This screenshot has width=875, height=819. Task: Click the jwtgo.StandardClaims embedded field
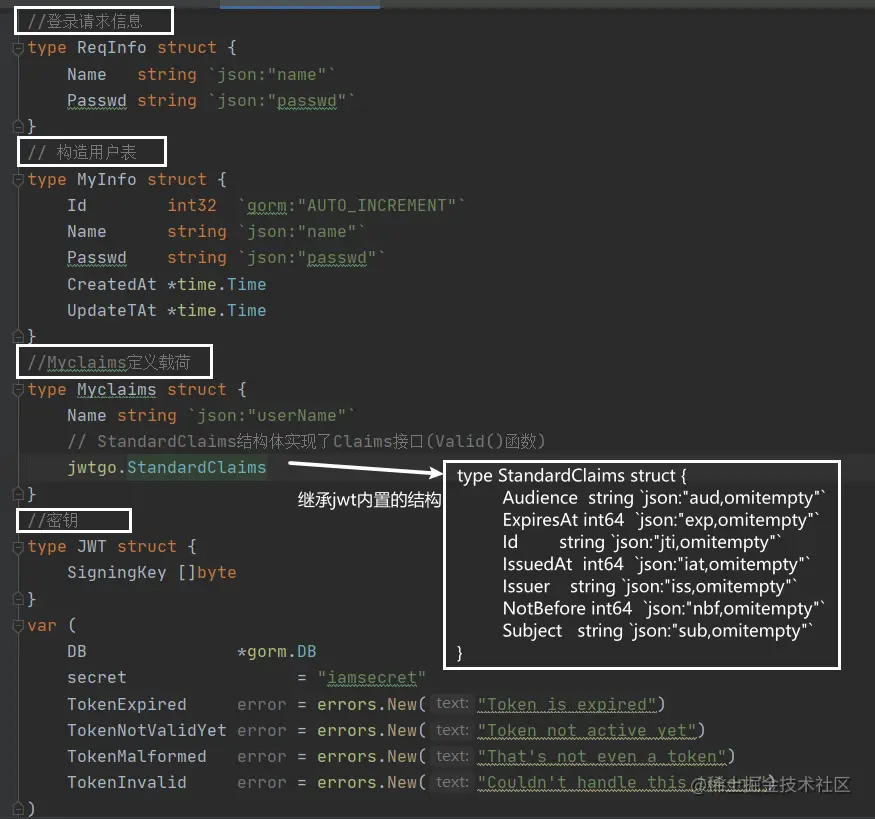coord(167,468)
